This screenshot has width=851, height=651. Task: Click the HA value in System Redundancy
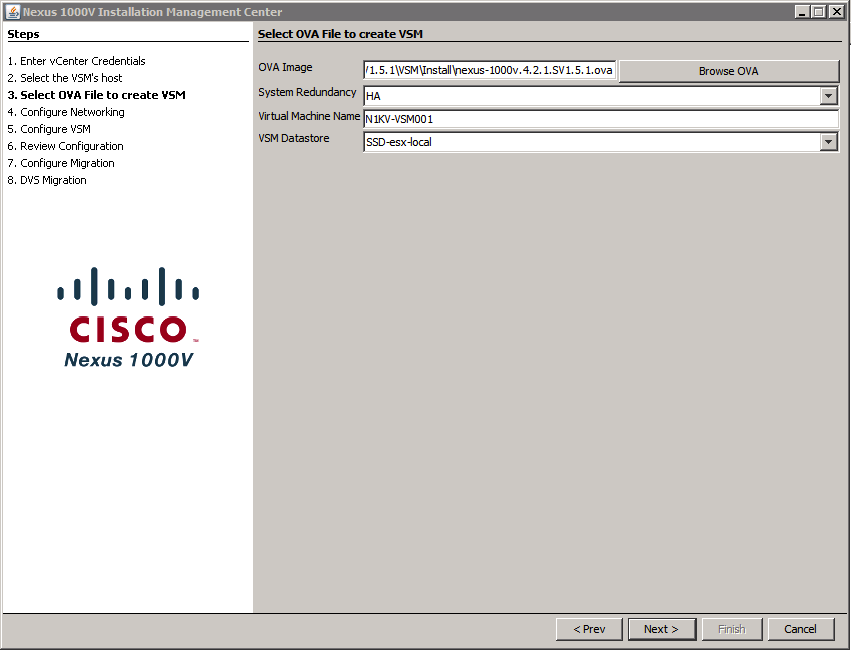click(373, 97)
